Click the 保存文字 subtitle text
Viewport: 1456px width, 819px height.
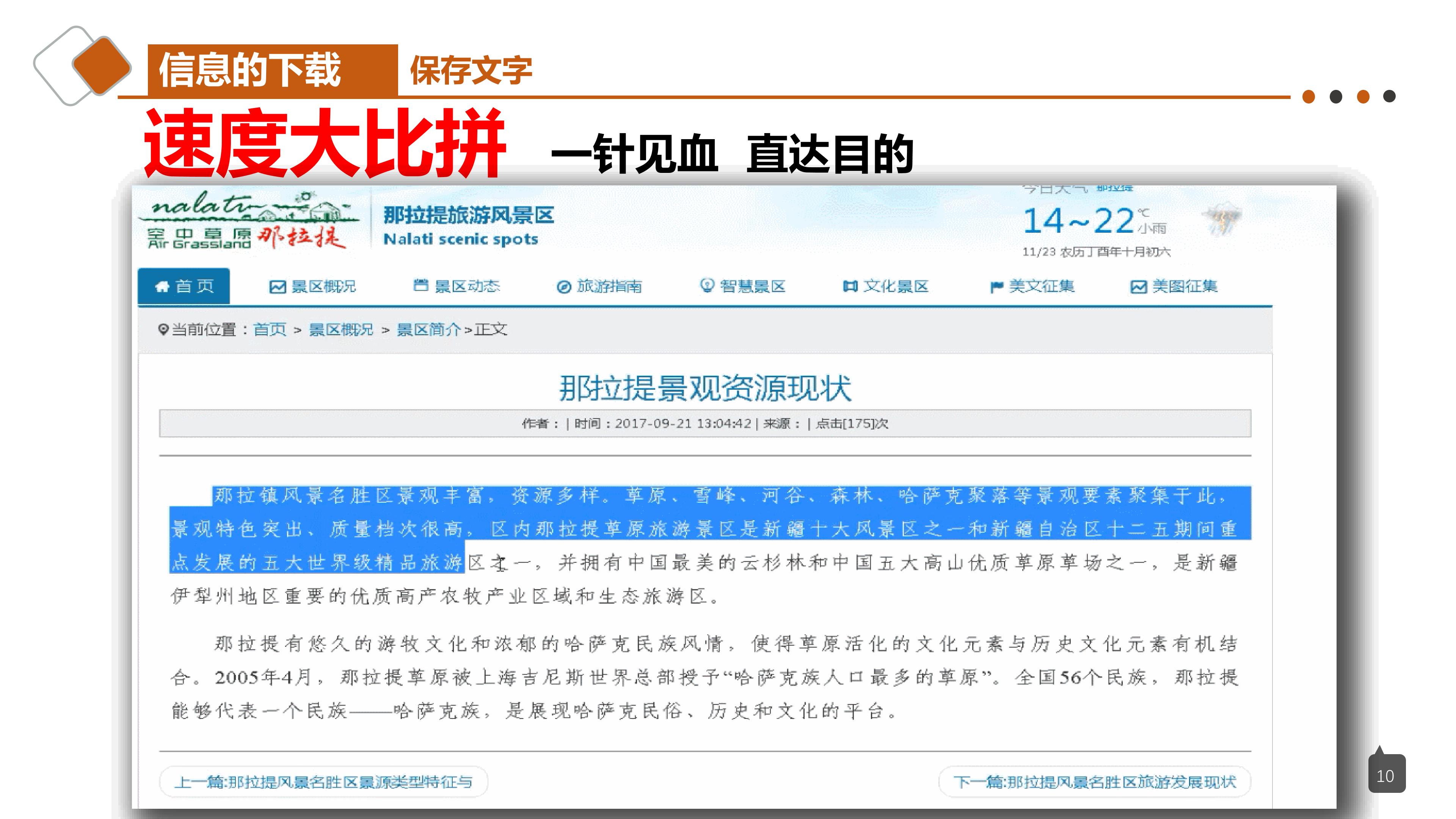click(x=471, y=71)
